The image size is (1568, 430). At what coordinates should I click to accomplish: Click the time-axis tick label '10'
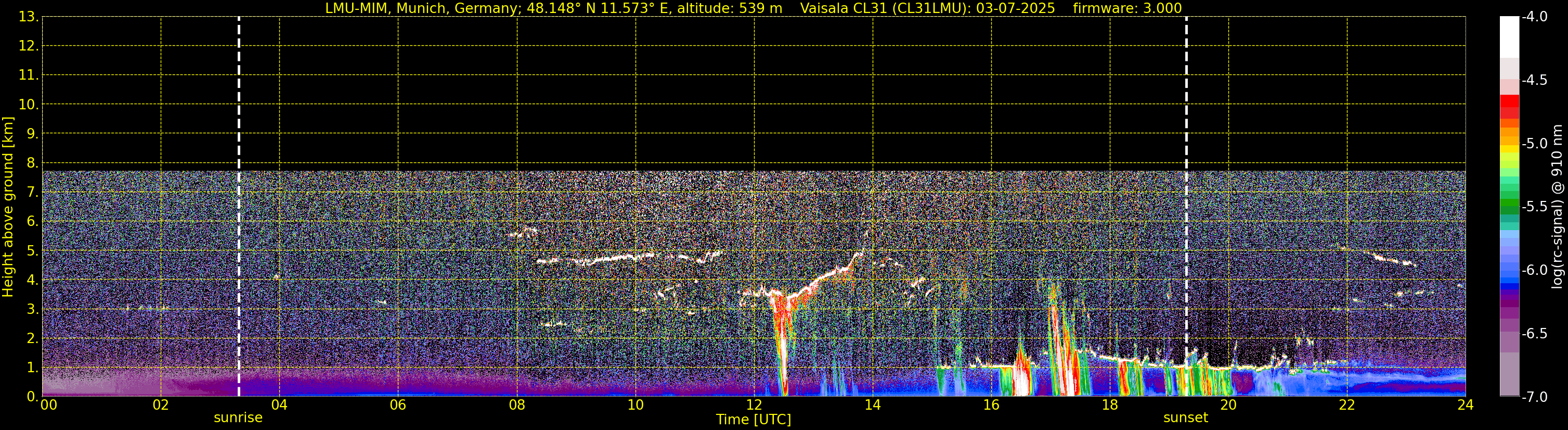(x=636, y=405)
